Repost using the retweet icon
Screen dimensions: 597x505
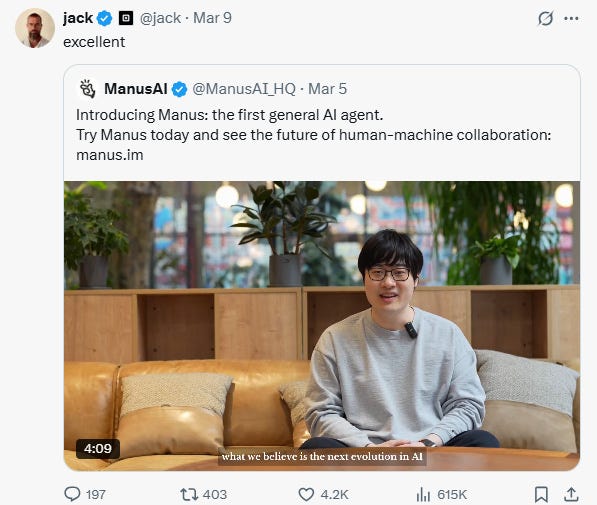click(189, 494)
